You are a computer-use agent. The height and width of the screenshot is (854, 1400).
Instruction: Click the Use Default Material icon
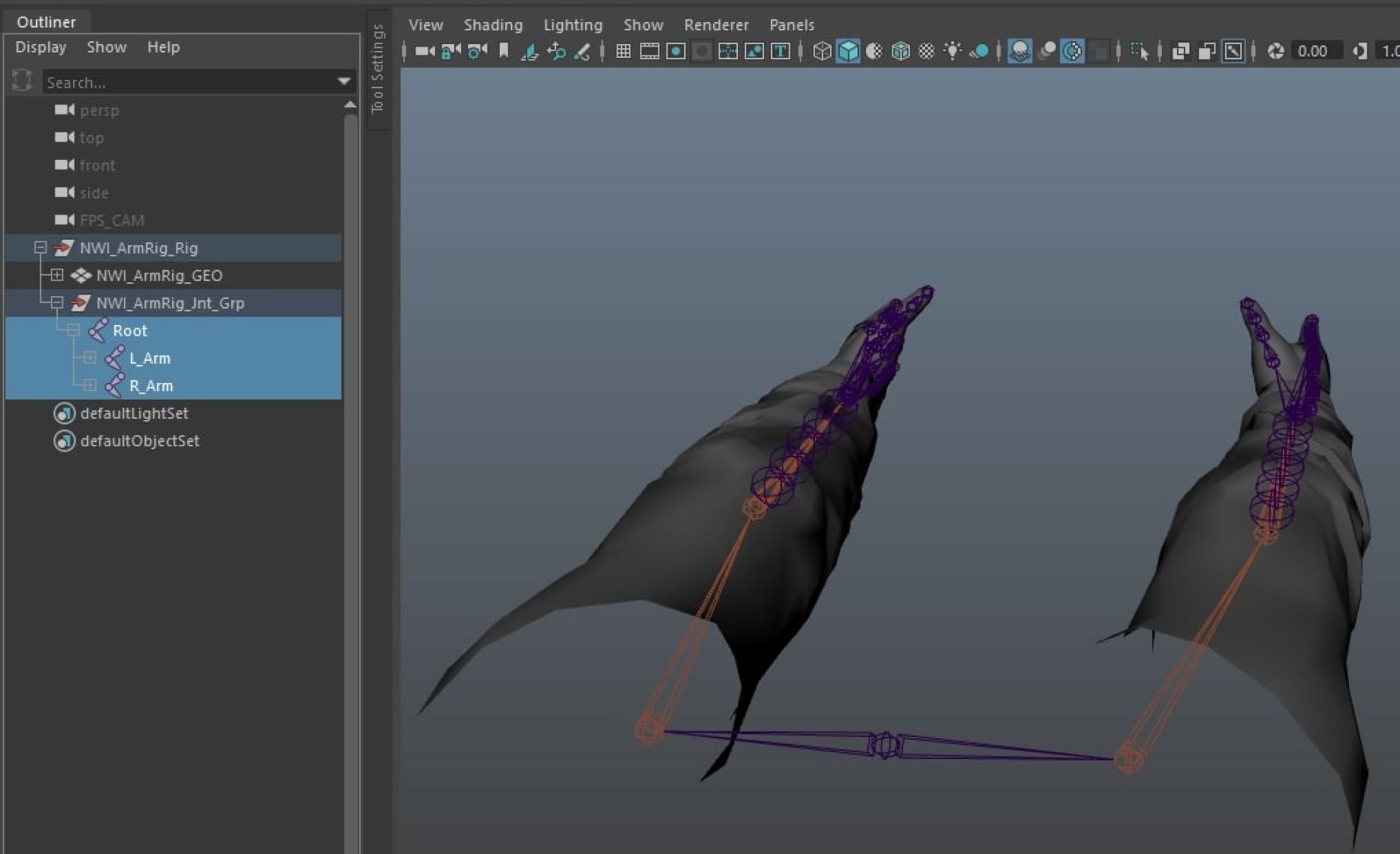(x=874, y=51)
